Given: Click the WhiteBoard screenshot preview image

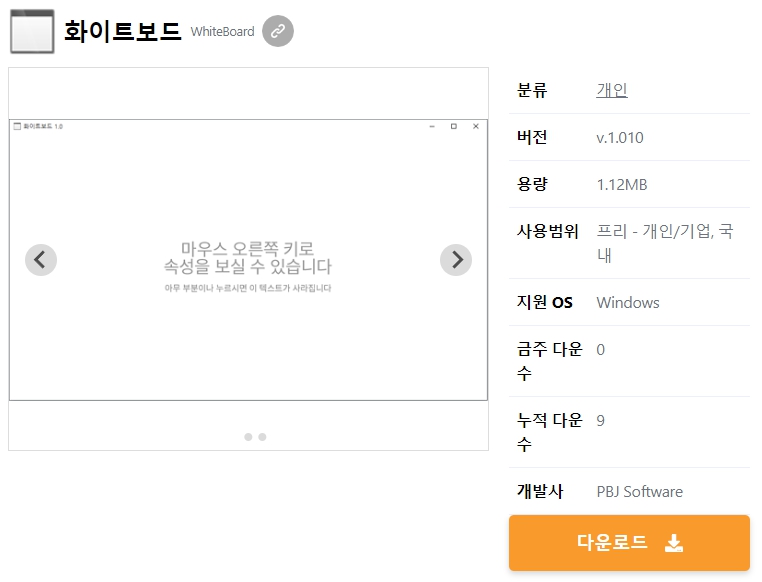Looking at the screenshot, I should pos(248,260).
